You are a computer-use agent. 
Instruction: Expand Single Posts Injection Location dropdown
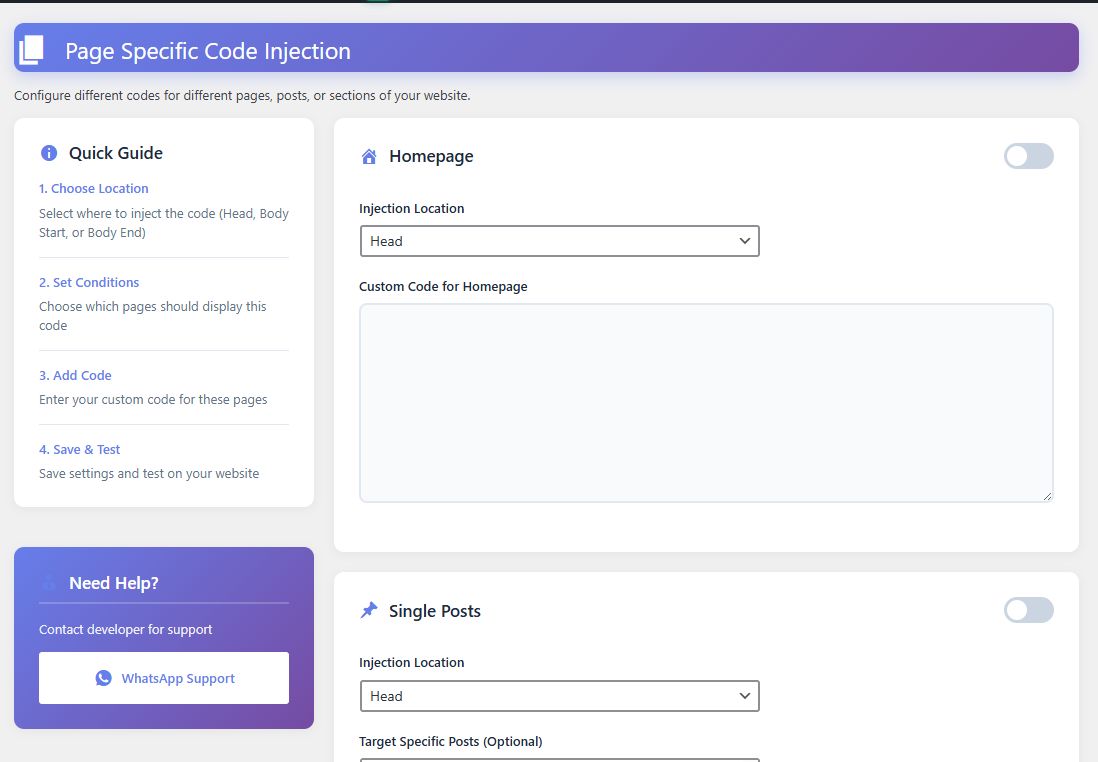[x=559, y=696]
